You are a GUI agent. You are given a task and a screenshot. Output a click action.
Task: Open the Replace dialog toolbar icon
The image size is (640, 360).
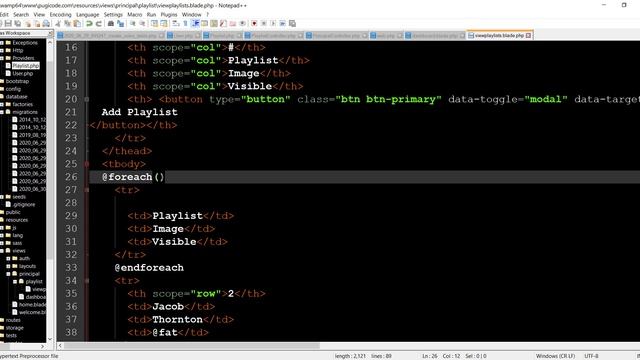coord(120,23)
